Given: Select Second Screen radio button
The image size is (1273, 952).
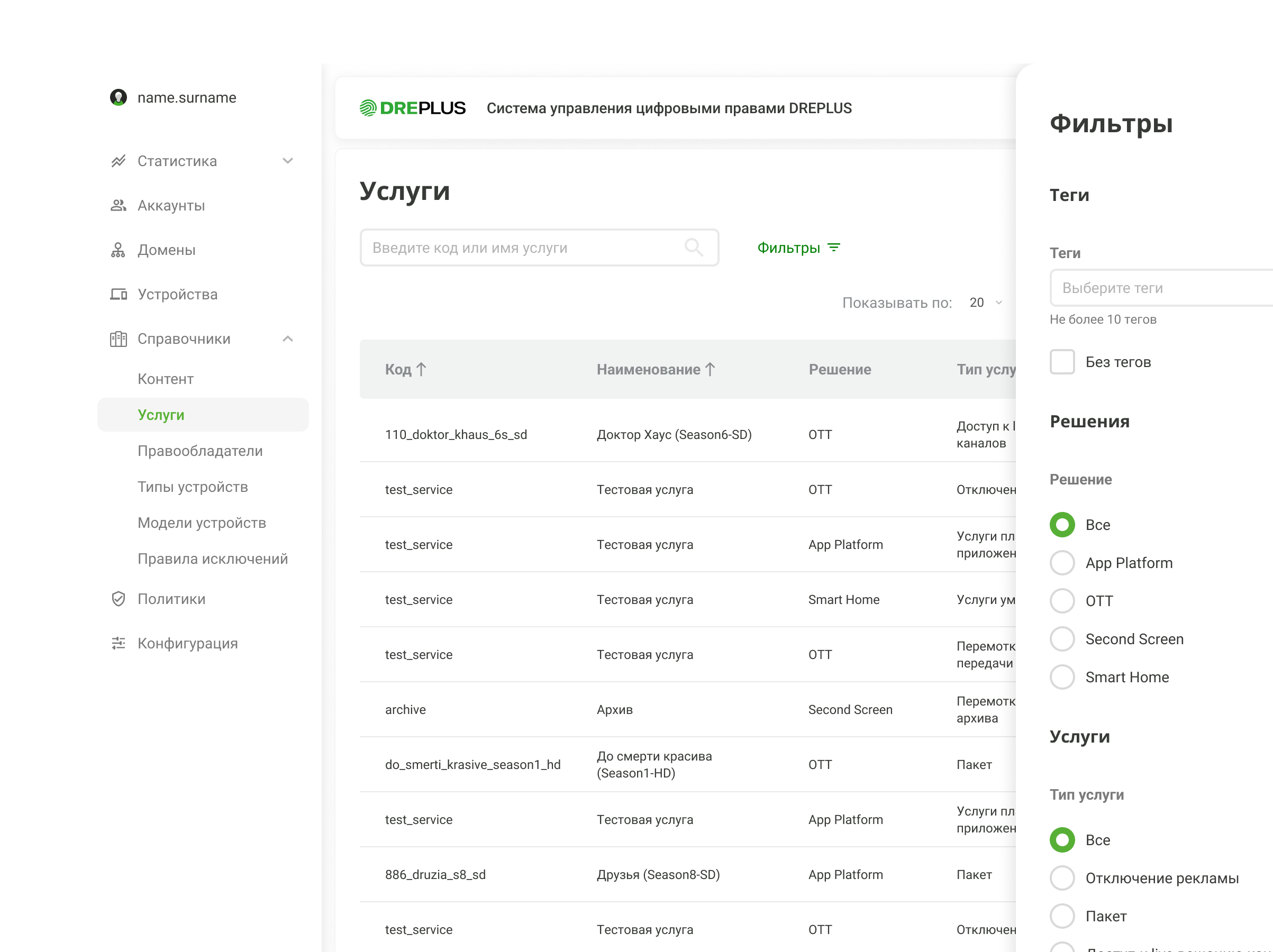Looking at the screenshot, I should pos(1062,639).
